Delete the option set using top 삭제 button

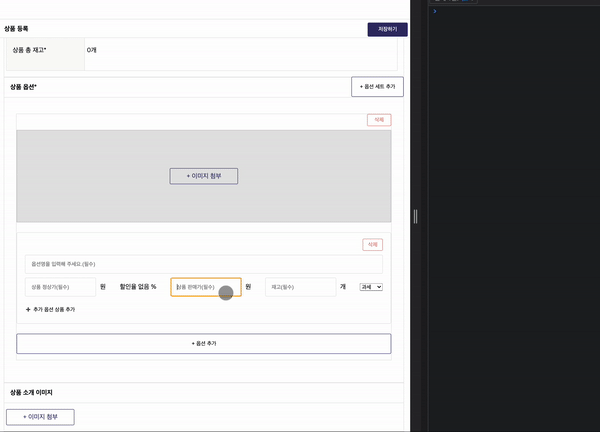point(378,120)
